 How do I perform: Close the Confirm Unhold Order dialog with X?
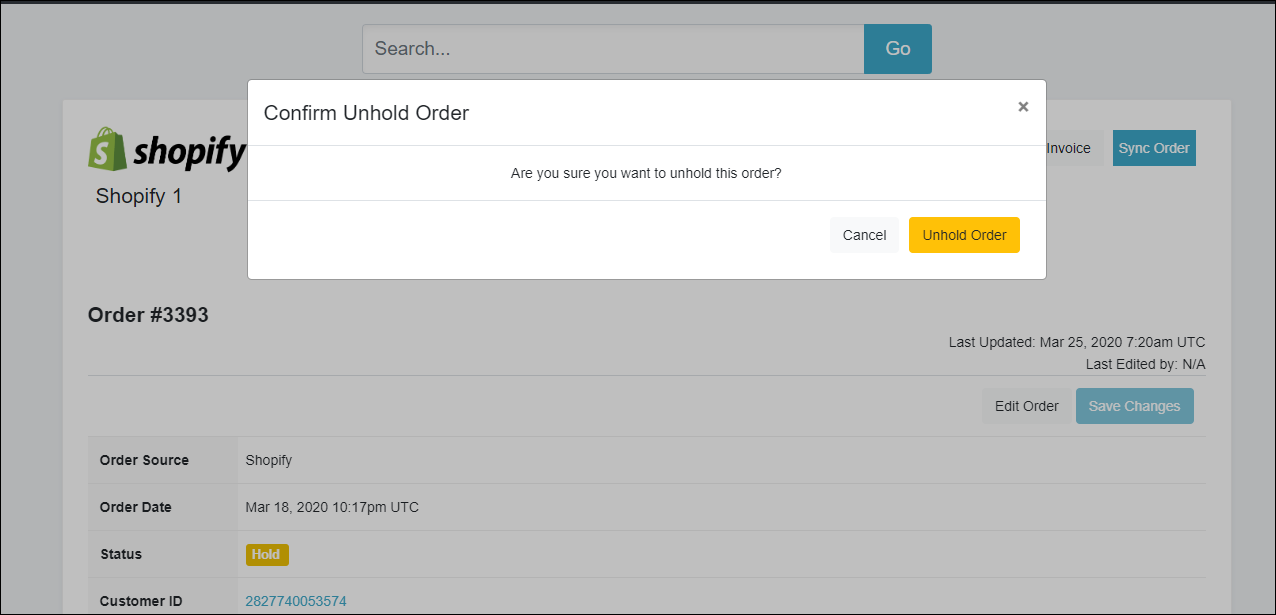coord(1023,107)
